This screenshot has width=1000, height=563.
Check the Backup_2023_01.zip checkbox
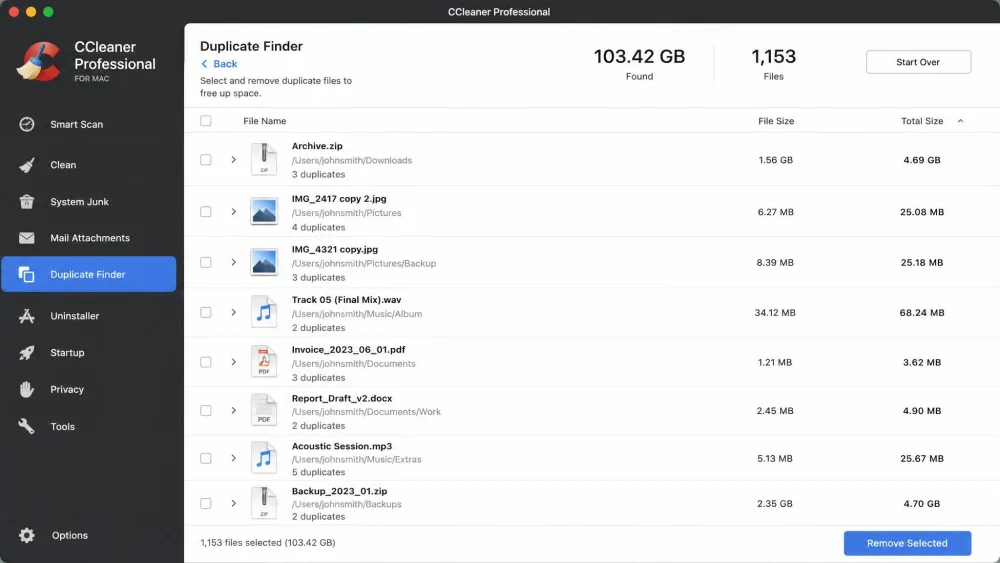(x=205, y=503)
